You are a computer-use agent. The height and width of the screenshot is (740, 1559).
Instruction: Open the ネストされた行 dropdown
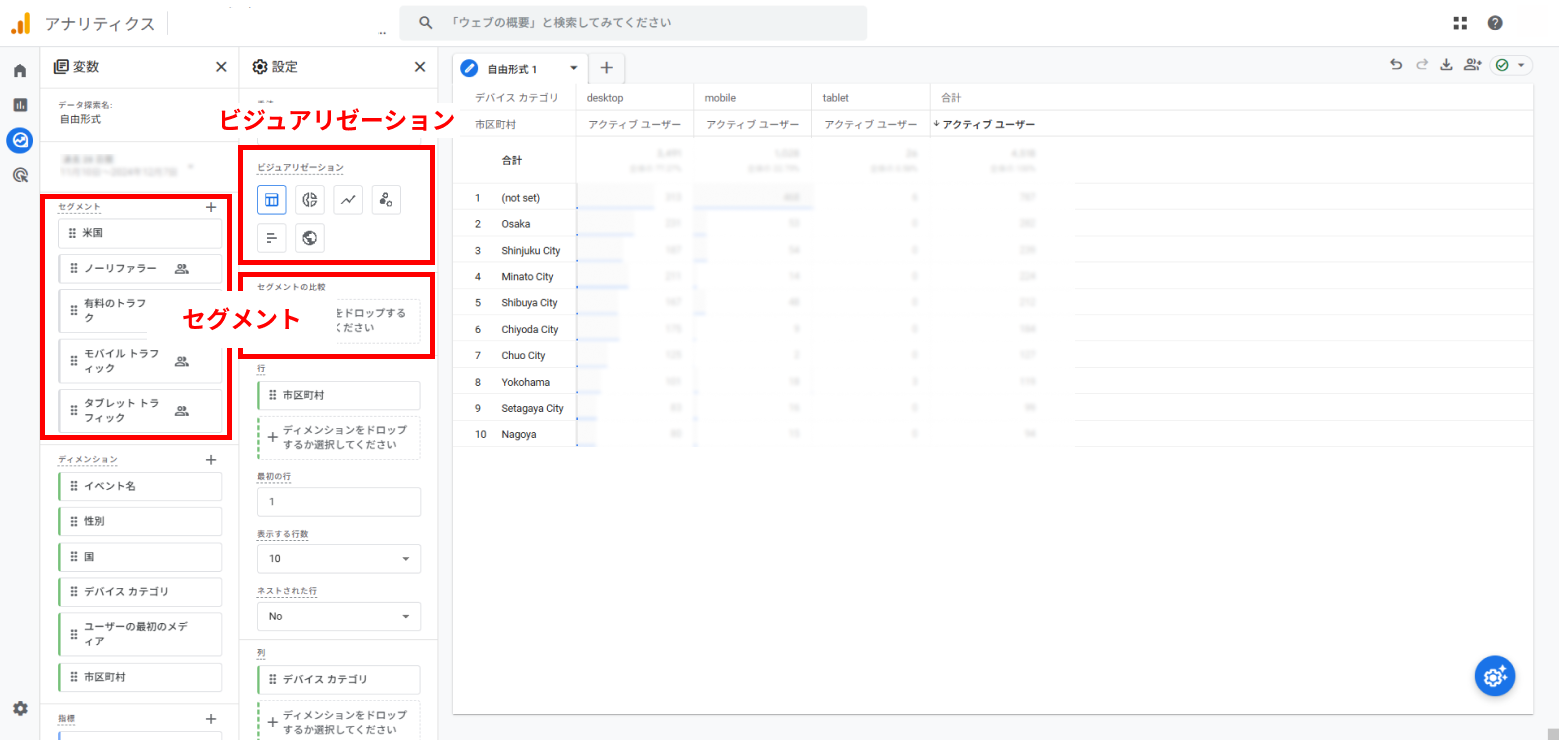(339, 616)
